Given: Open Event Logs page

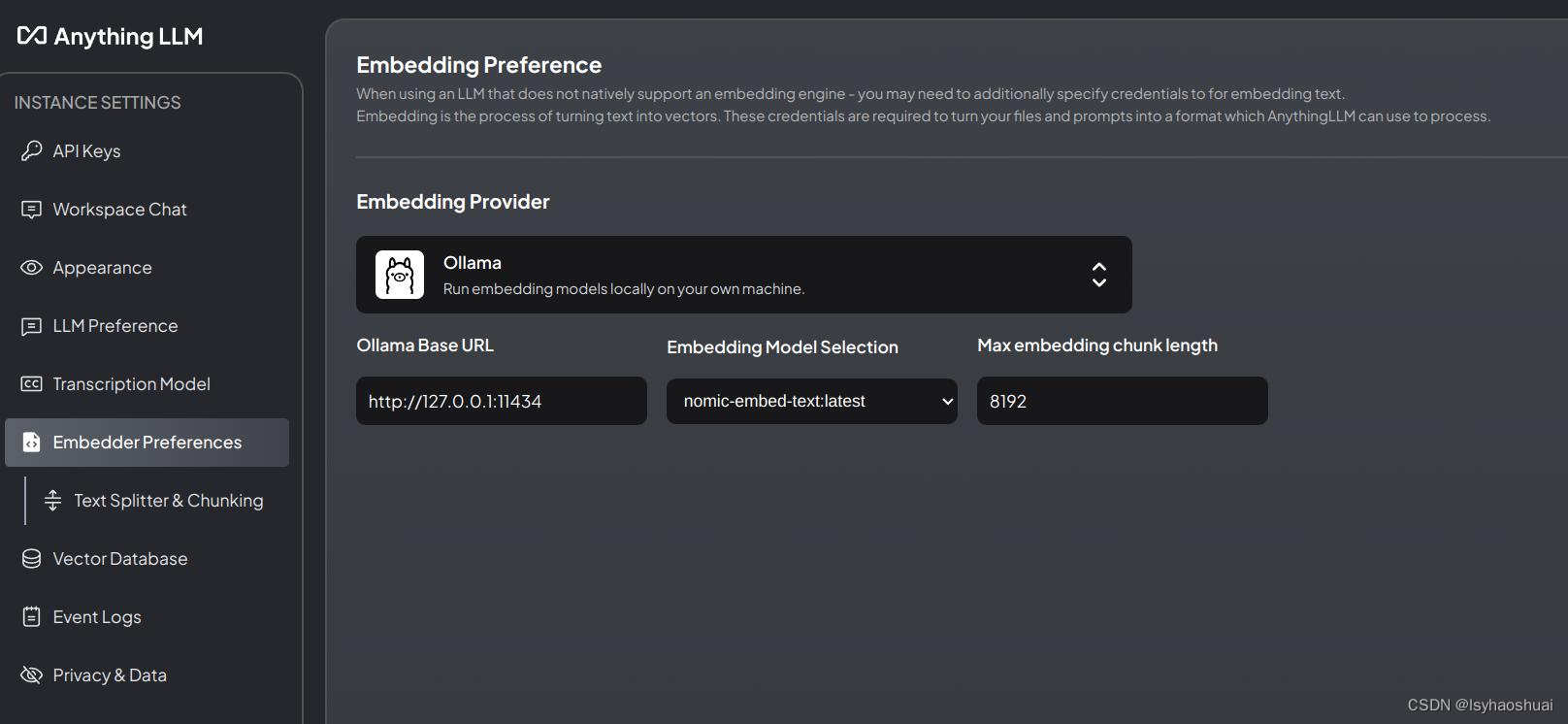Looking at the screenshot, I should tap(147, 617).
